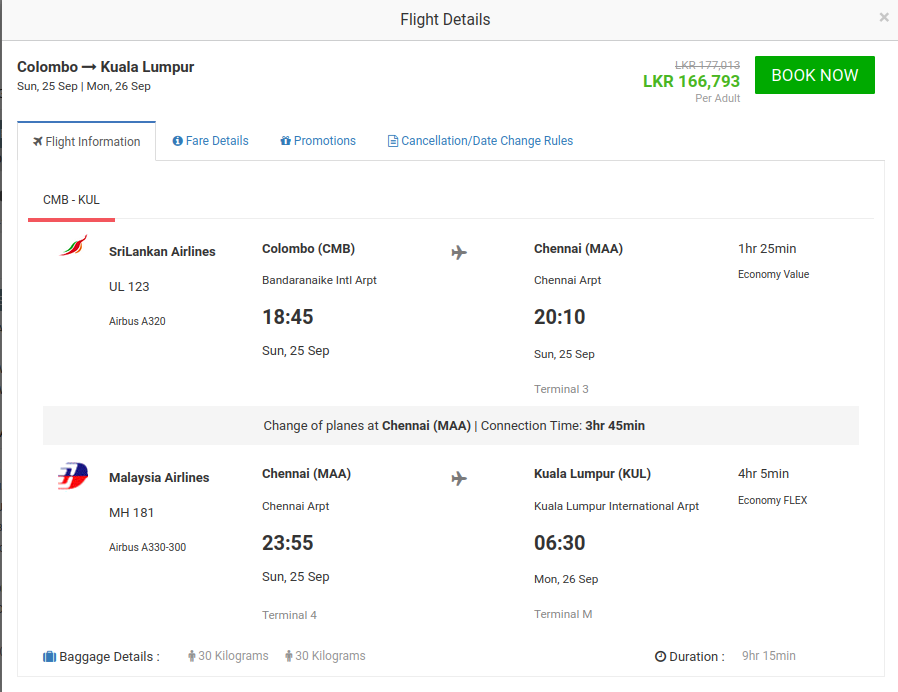Click Mon, 26 Sep arrival date

click(566, 579)
